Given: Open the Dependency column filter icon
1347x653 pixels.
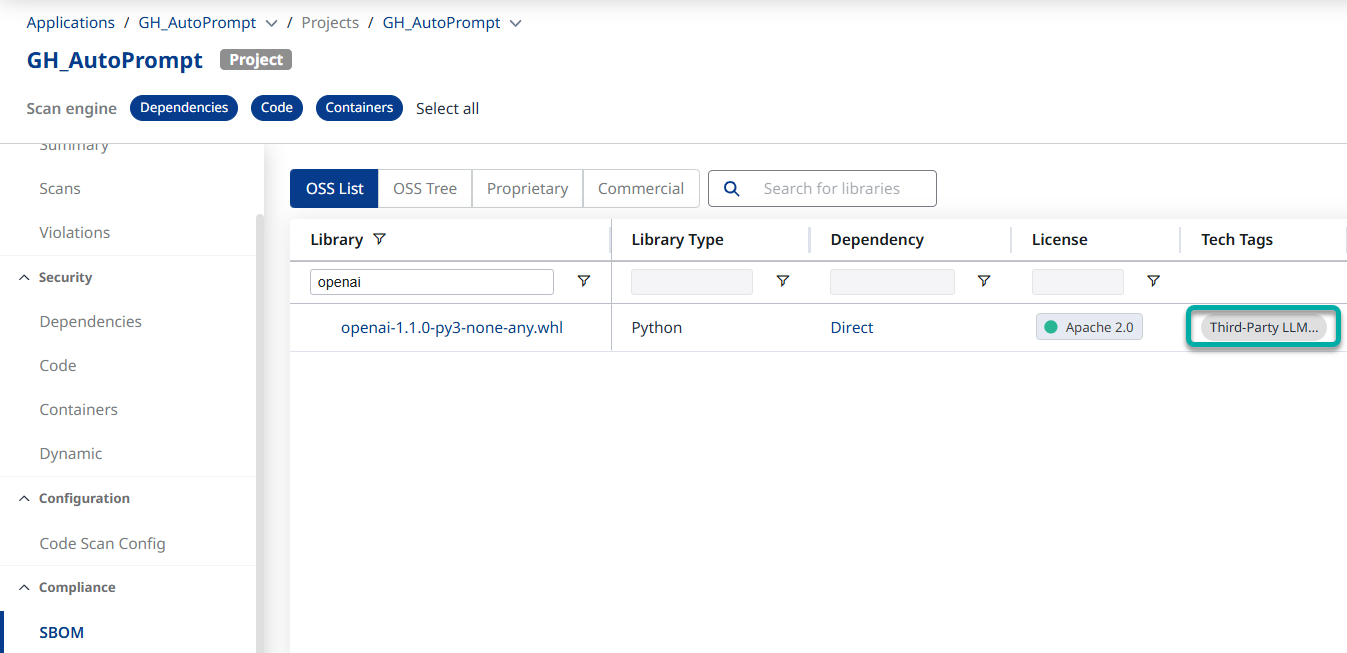Looking at the screenshot, I should 984,282.
